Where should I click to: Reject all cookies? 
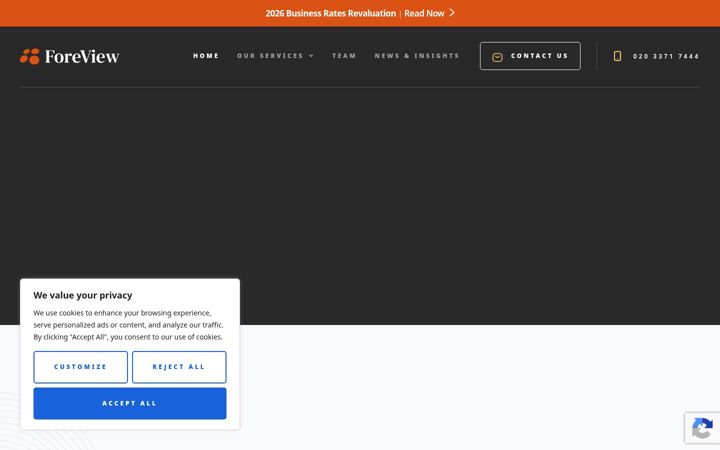[179, 367]
